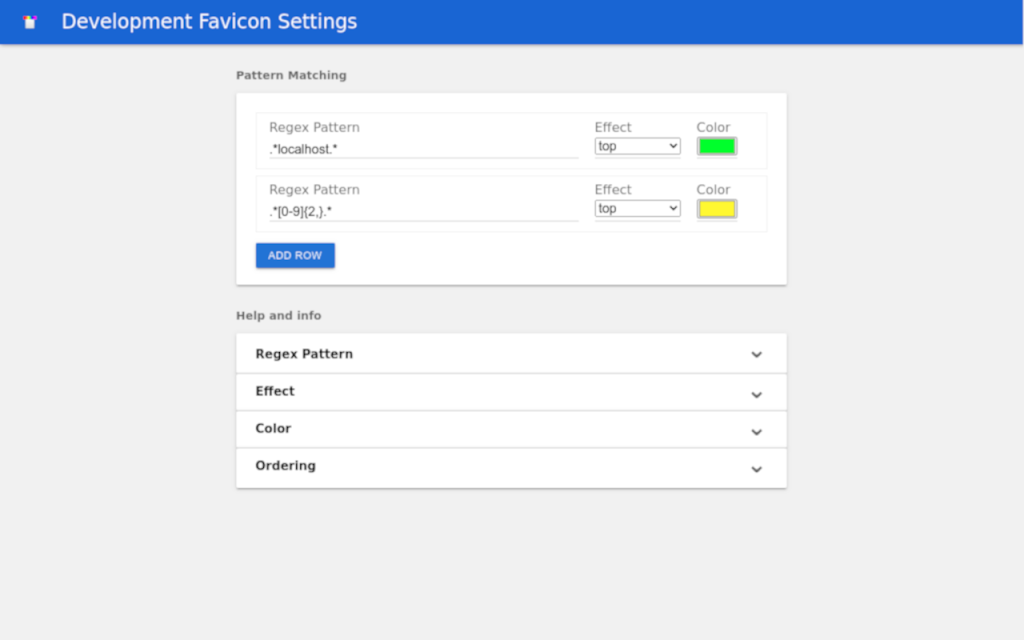Click the Pattern Matching section heading
This screenshot has width=1024, height=640.
(x=291, y=75)
